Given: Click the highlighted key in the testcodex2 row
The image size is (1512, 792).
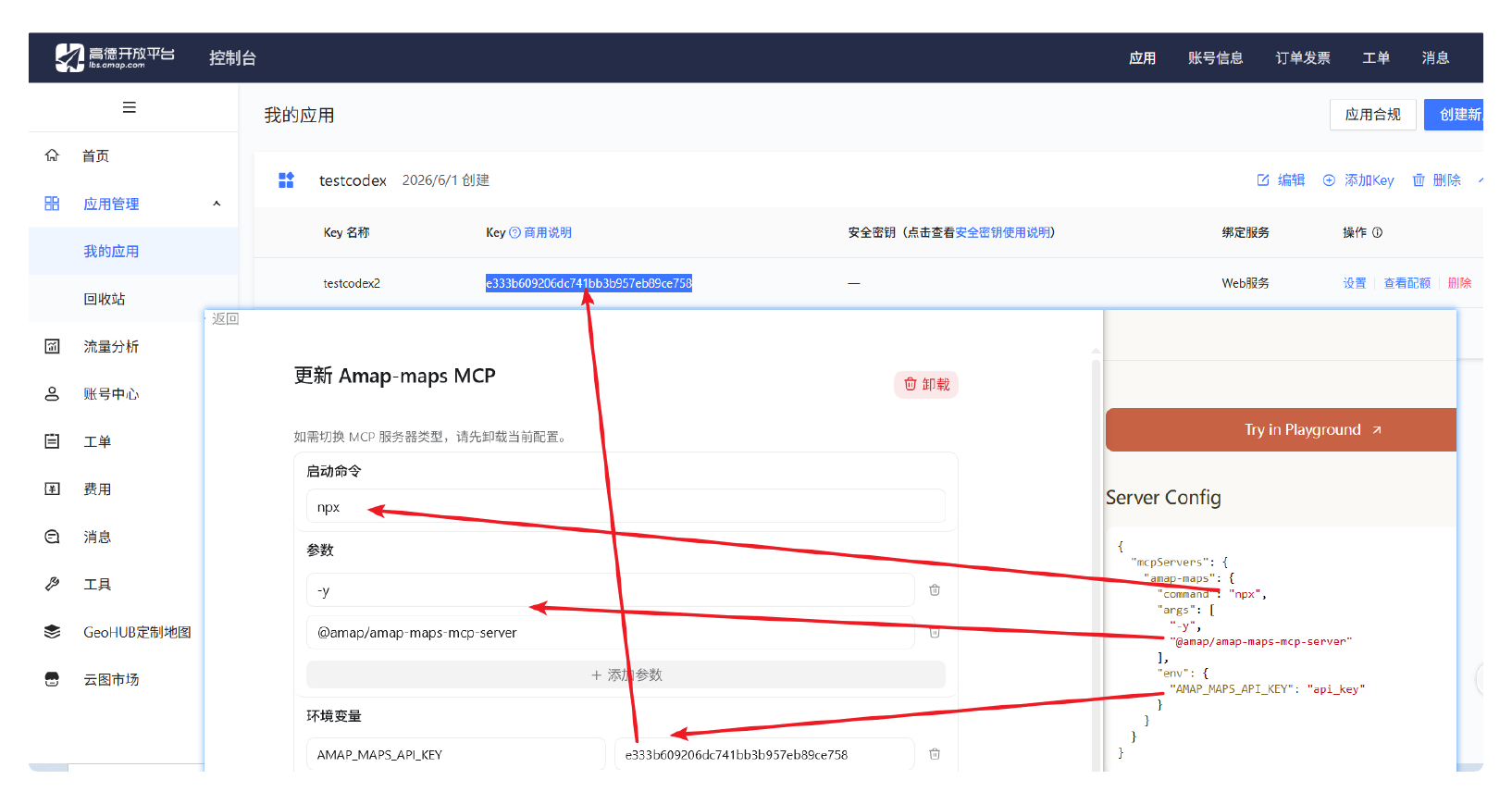Looking at the screenshot, I should 589,283.
